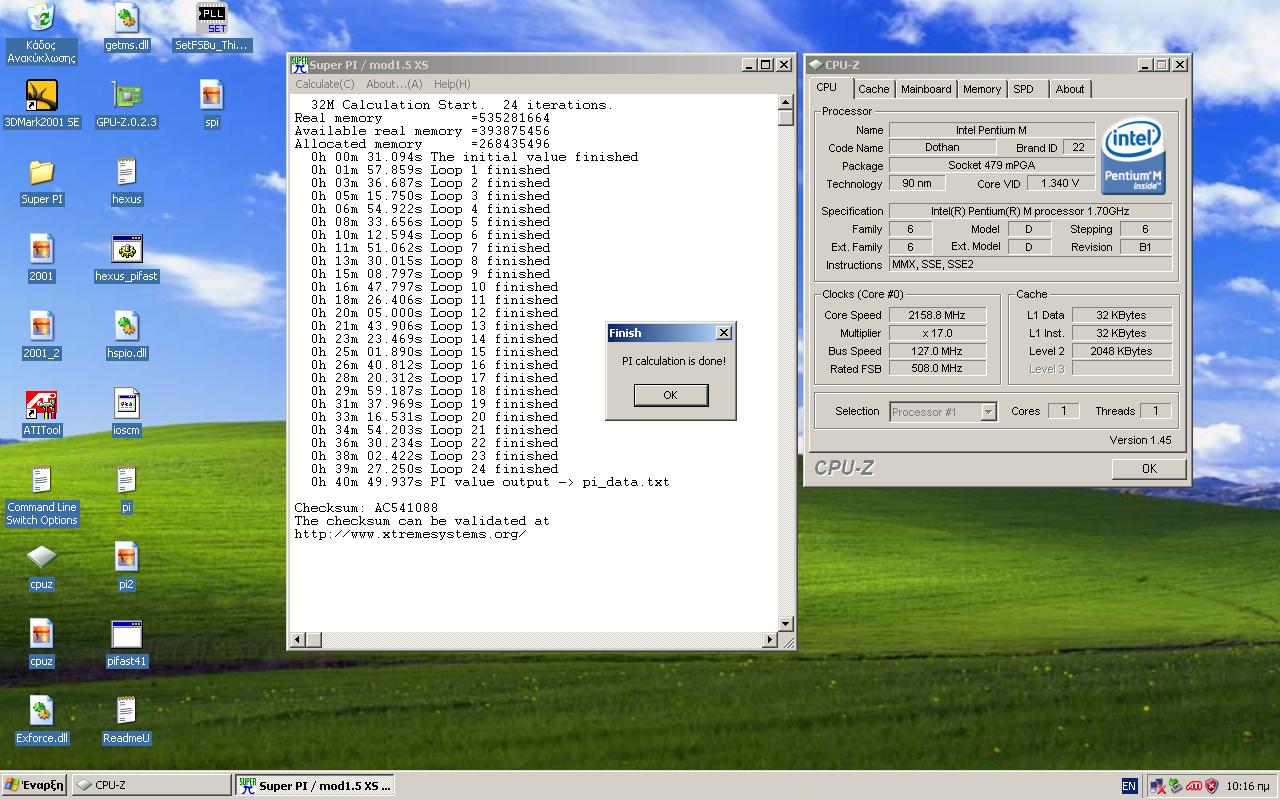Close the Finish dialog with X
Viewport: 1280px width, 800px height.
tap(724, 333)
